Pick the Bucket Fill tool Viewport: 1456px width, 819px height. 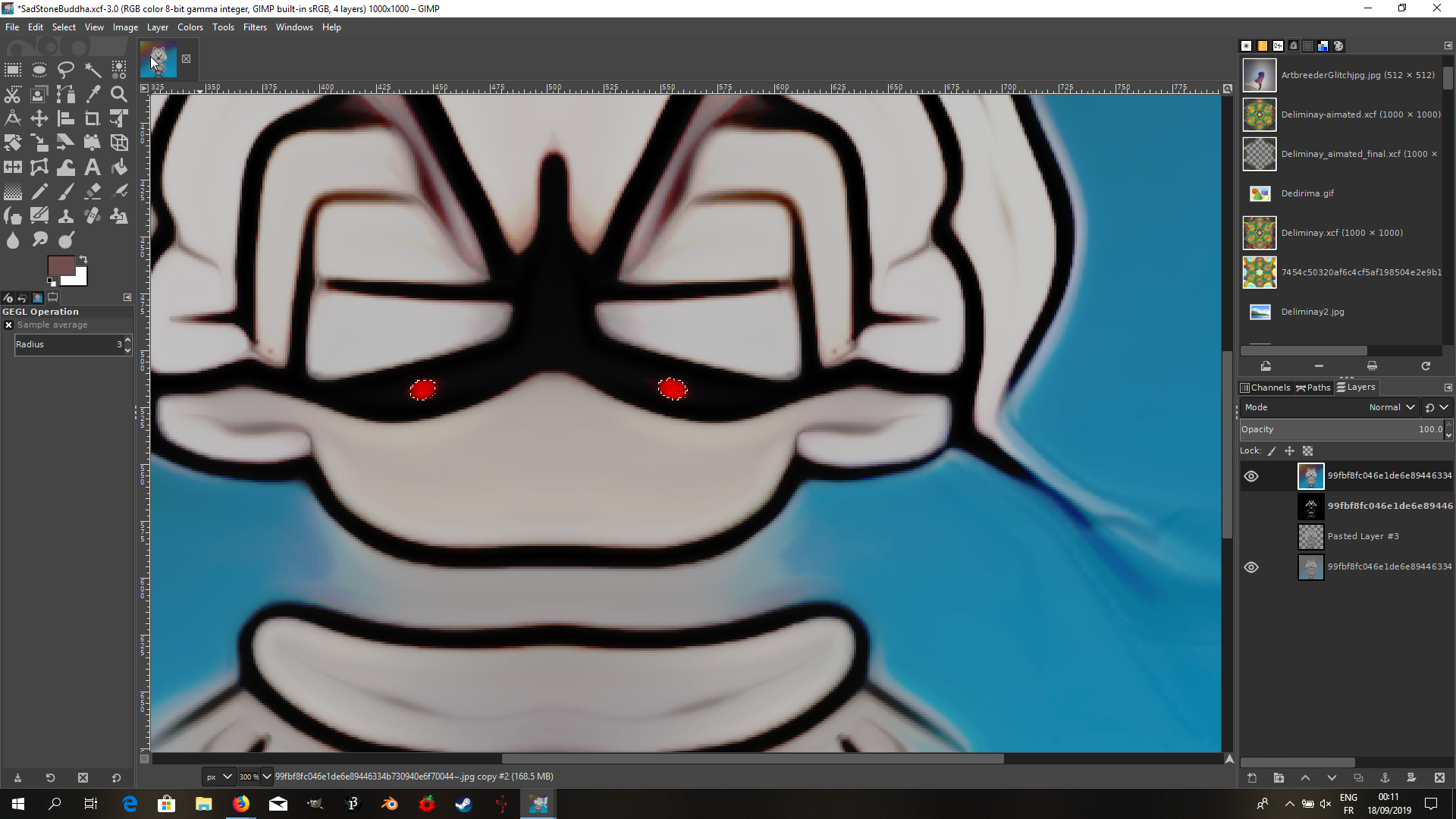point(119,168)
